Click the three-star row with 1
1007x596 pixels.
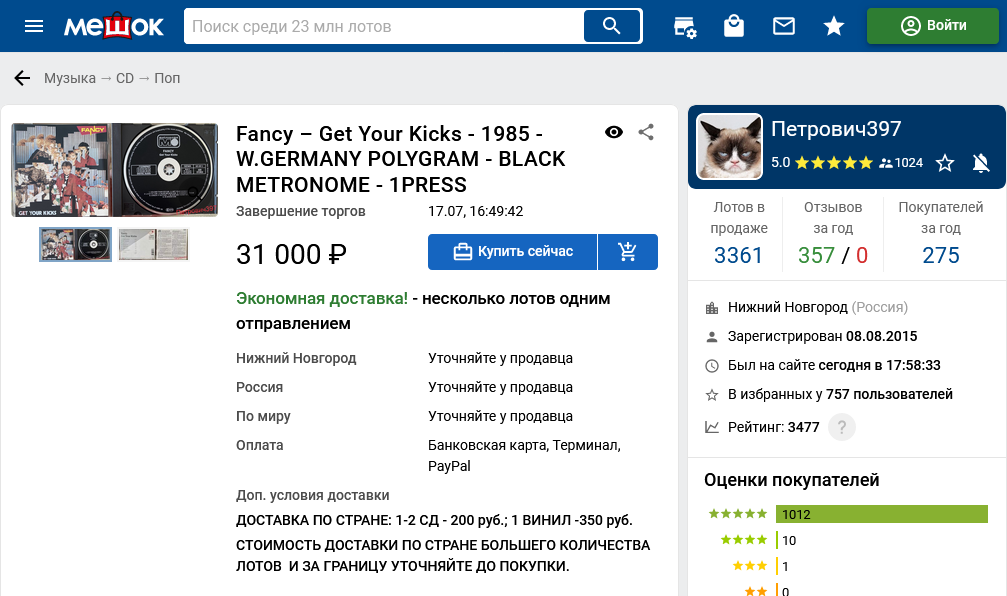click(761, 566)
